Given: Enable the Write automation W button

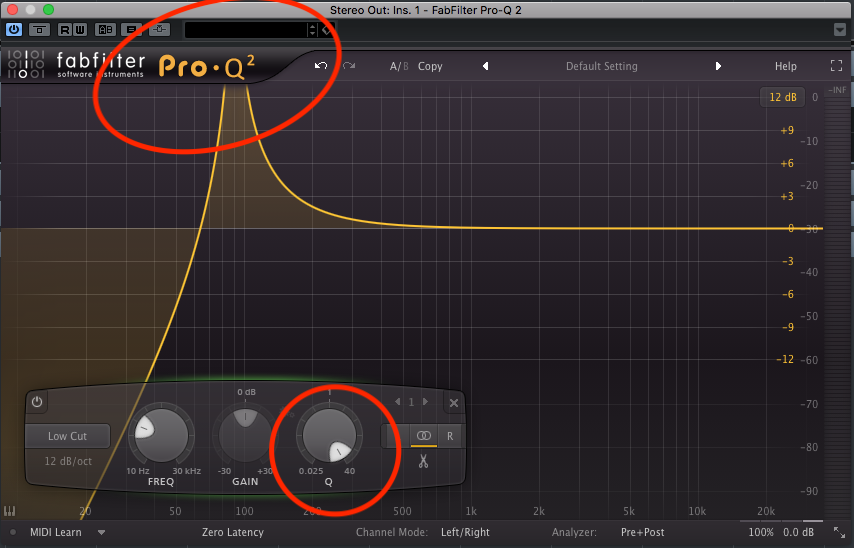Looking at the screenshot, I should [x=80, y=29].
